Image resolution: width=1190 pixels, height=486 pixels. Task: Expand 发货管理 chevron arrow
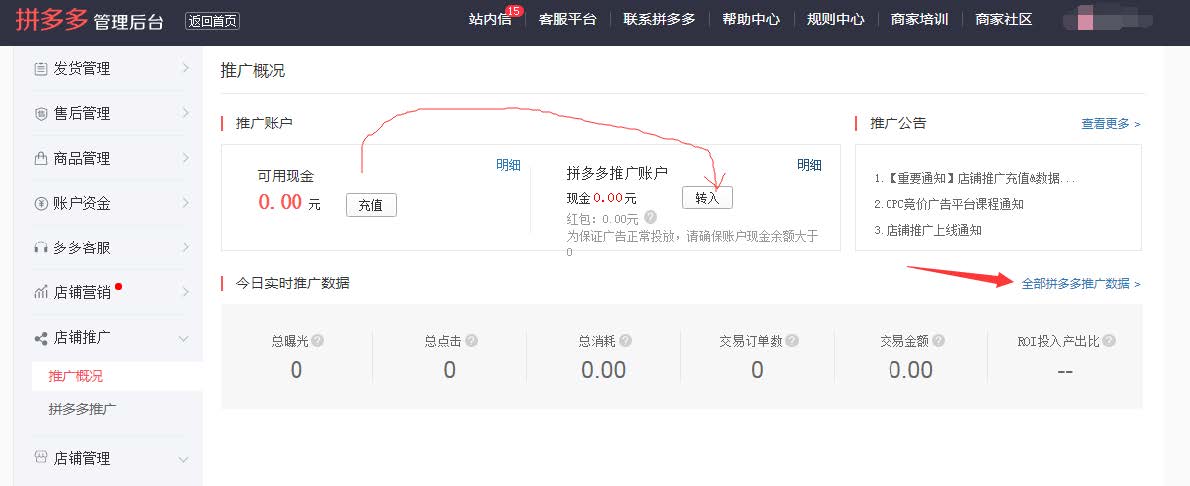click(x=185, y=68)
